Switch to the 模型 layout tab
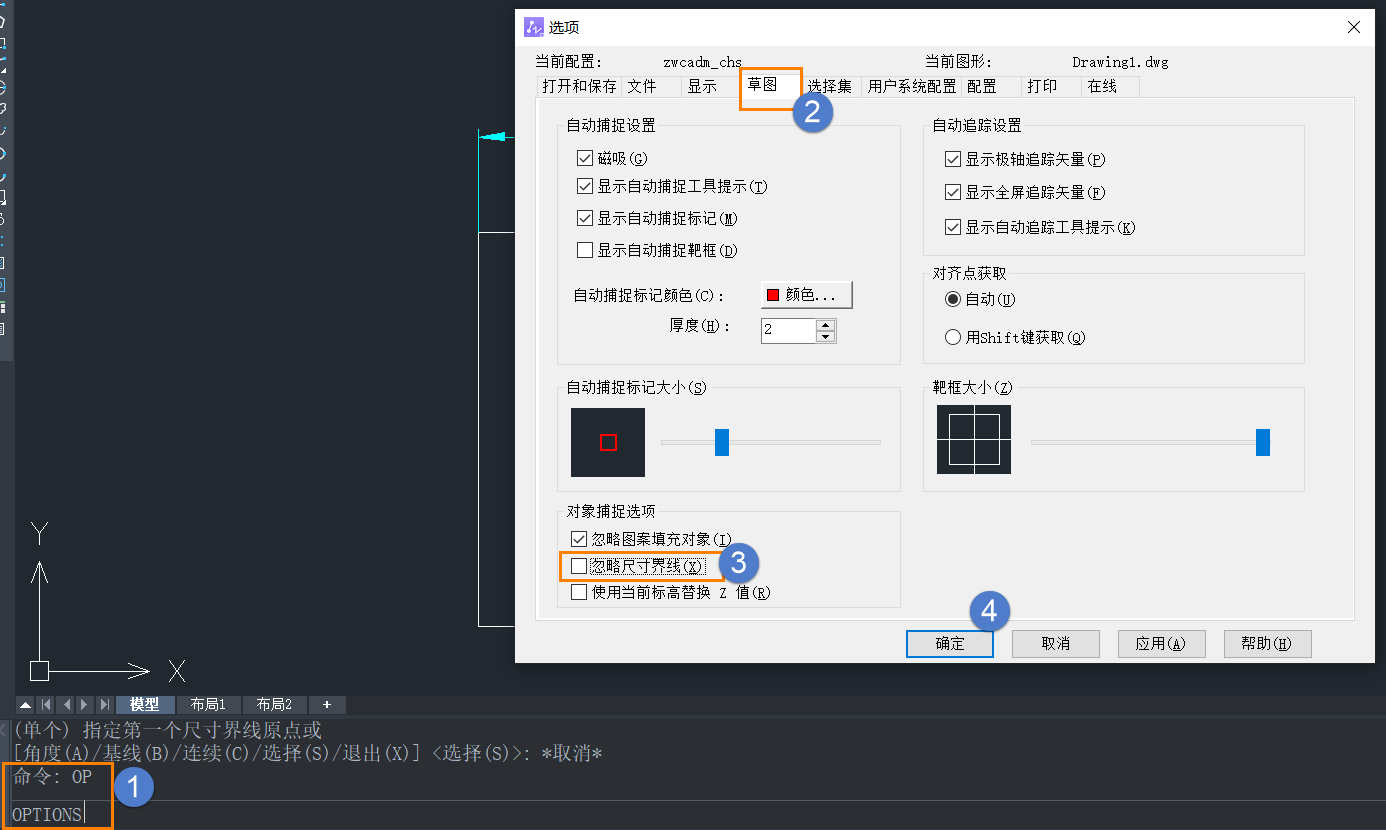 (145, 705)
